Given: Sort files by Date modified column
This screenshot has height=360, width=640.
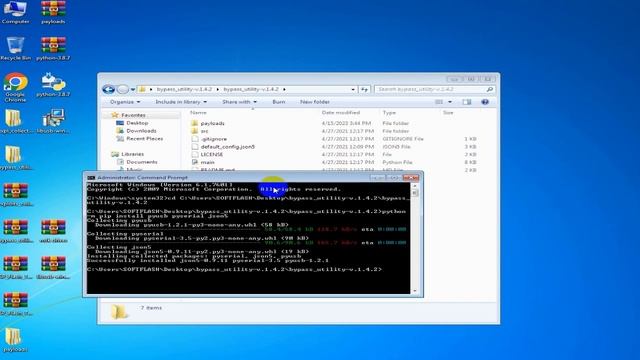Looking at the screenshot, I should coord(341,112).
